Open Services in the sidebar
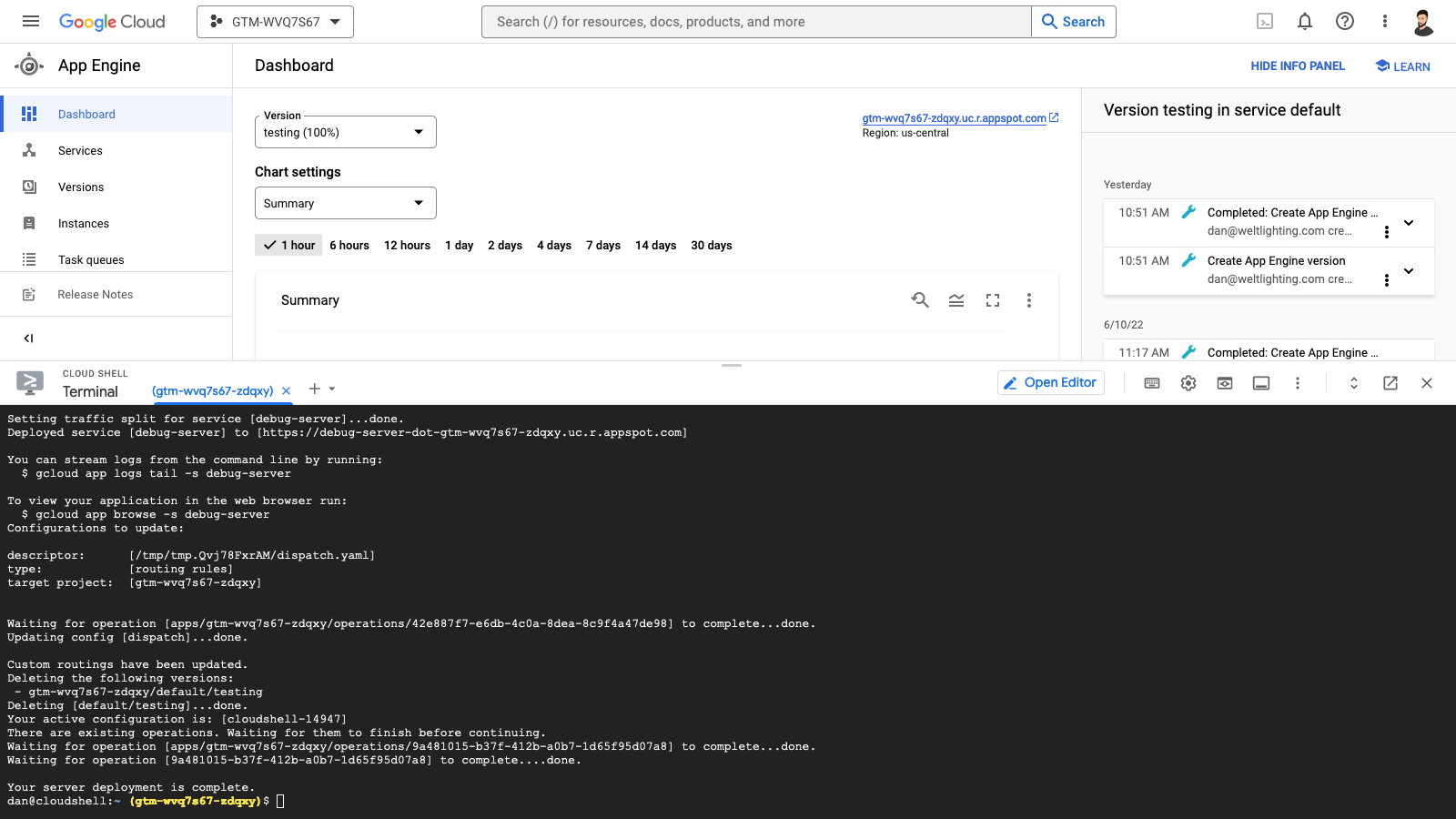 coord(116,150)
